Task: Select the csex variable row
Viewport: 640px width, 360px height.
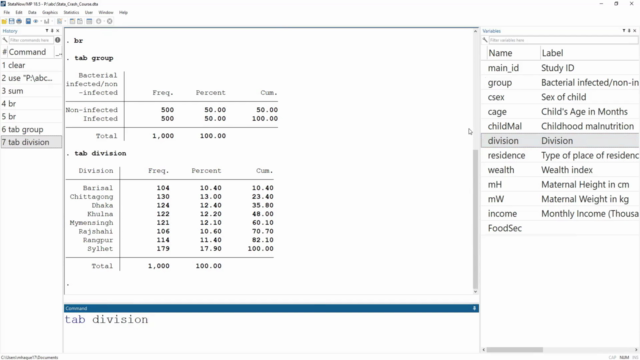Action: click(560, 97)
